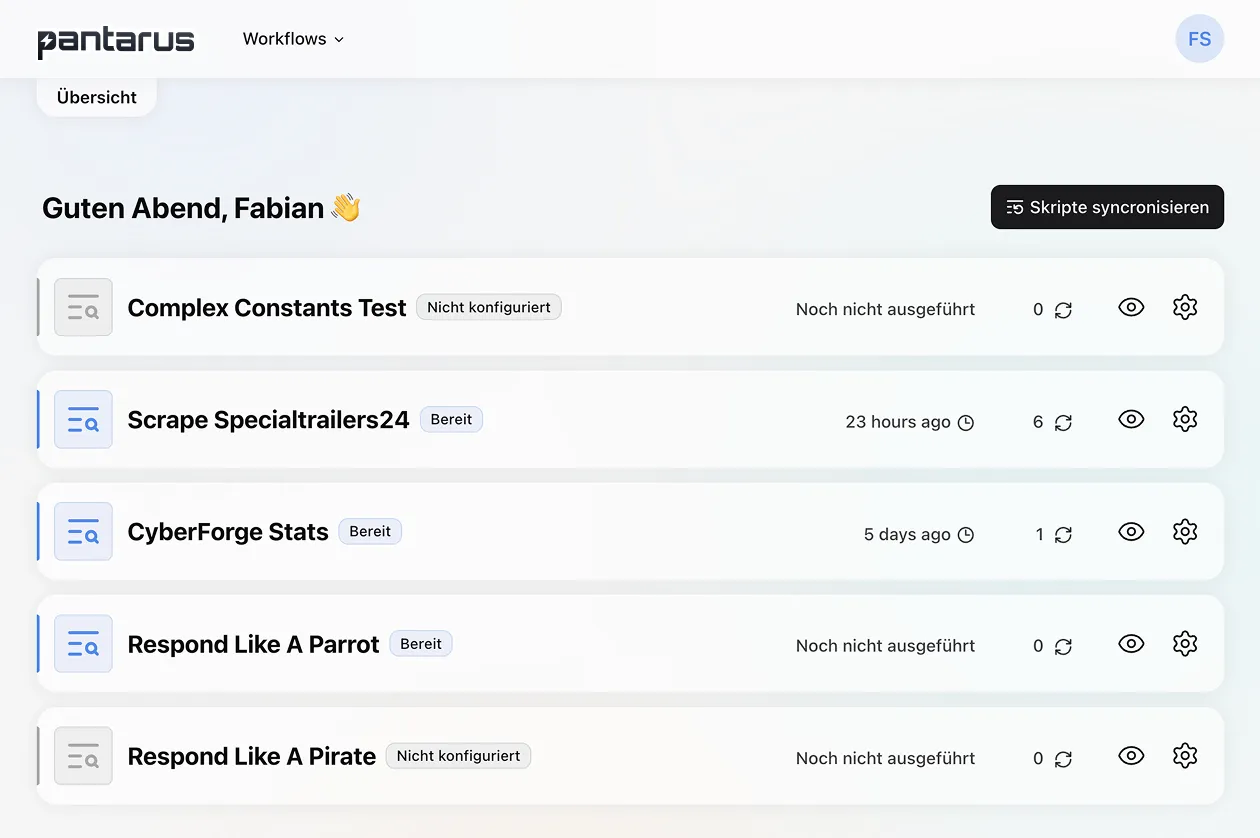
Task: Click the grey workflow icon of Complex Constants Test
Action: coord(83,308)
